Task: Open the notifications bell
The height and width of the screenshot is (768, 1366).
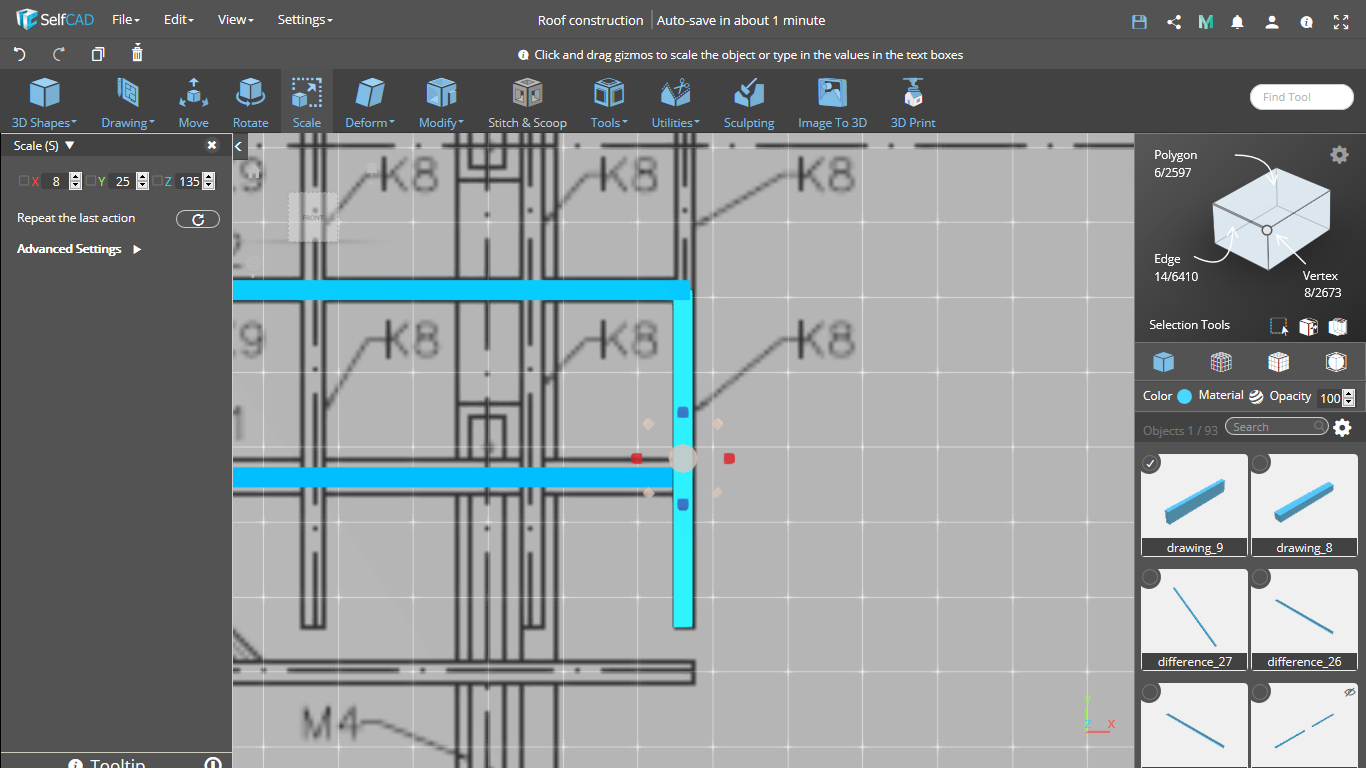Action: pos(1238,21)
